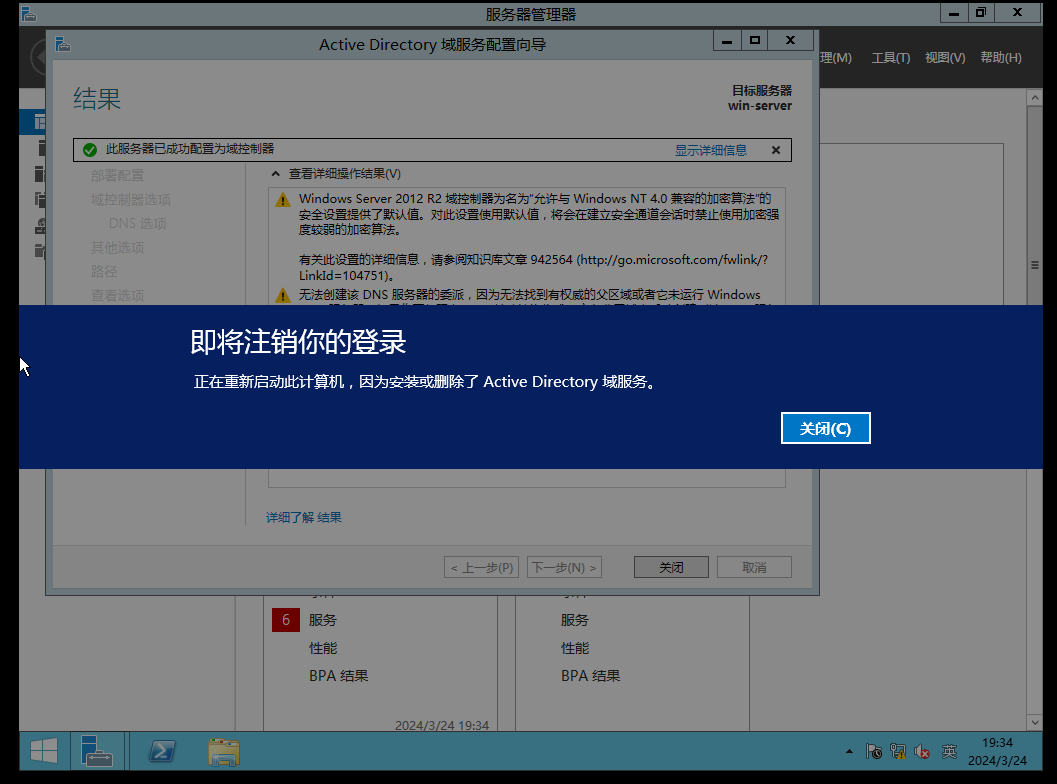Open the Action Center flag icon
Screen dimensions: 1057x784
point(874,751)
